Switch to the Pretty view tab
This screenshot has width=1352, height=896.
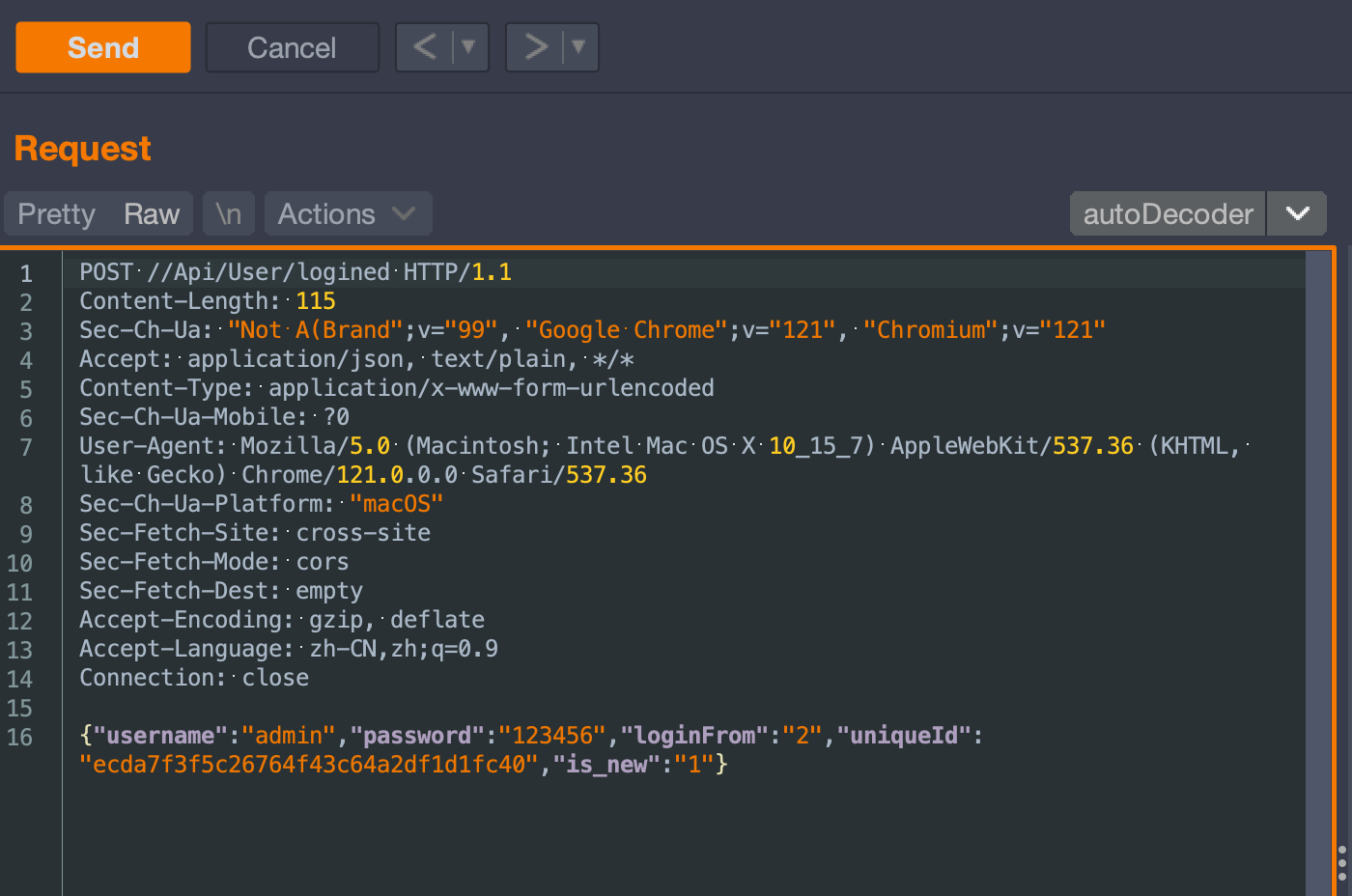(x=57, y=213)
